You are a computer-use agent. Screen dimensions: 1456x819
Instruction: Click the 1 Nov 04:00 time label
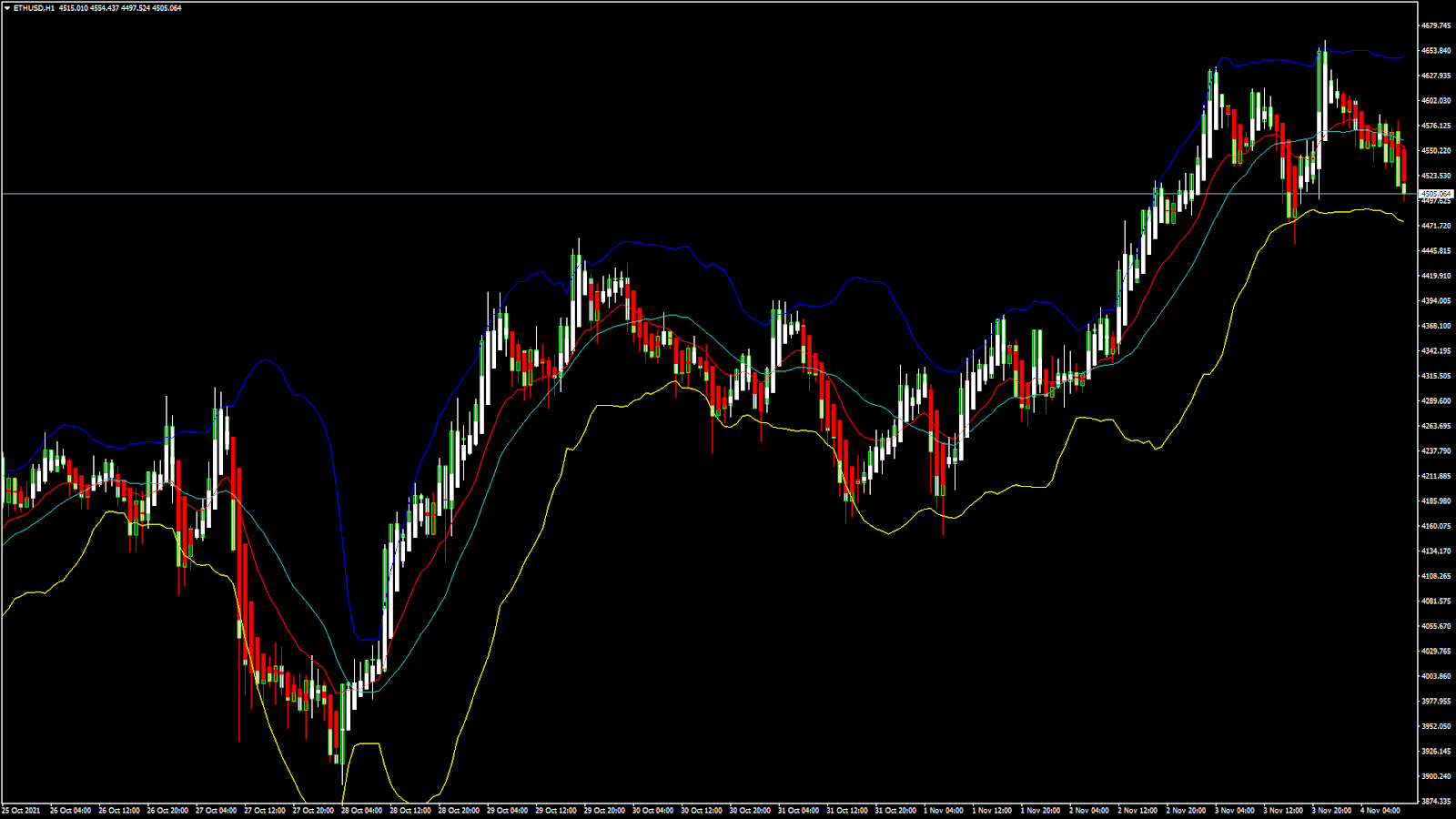tap(943, 810)
